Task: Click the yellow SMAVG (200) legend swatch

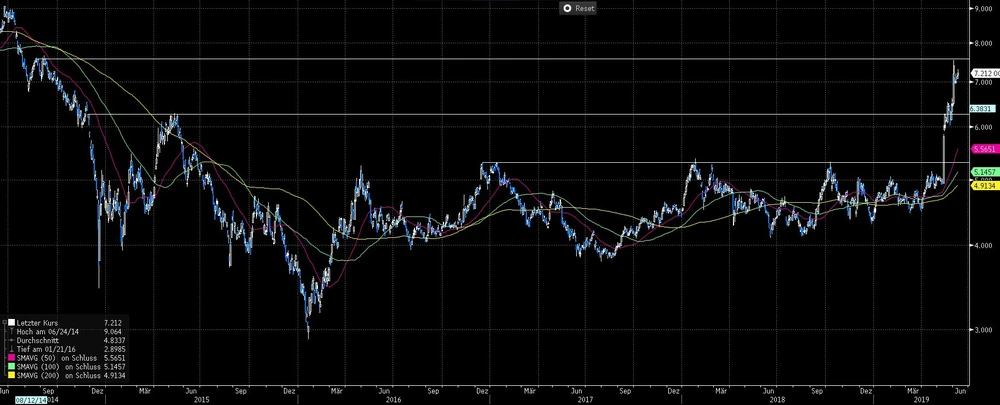Action: 10,375
